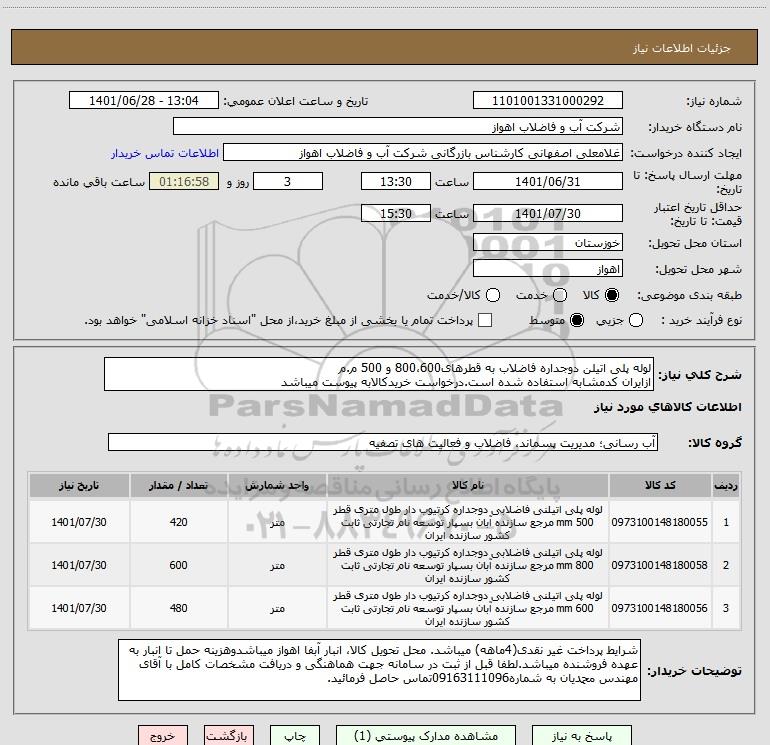Click the buyer notes text box
The width and height of the screenshot is (770, 745).
[x=380, y=670]
